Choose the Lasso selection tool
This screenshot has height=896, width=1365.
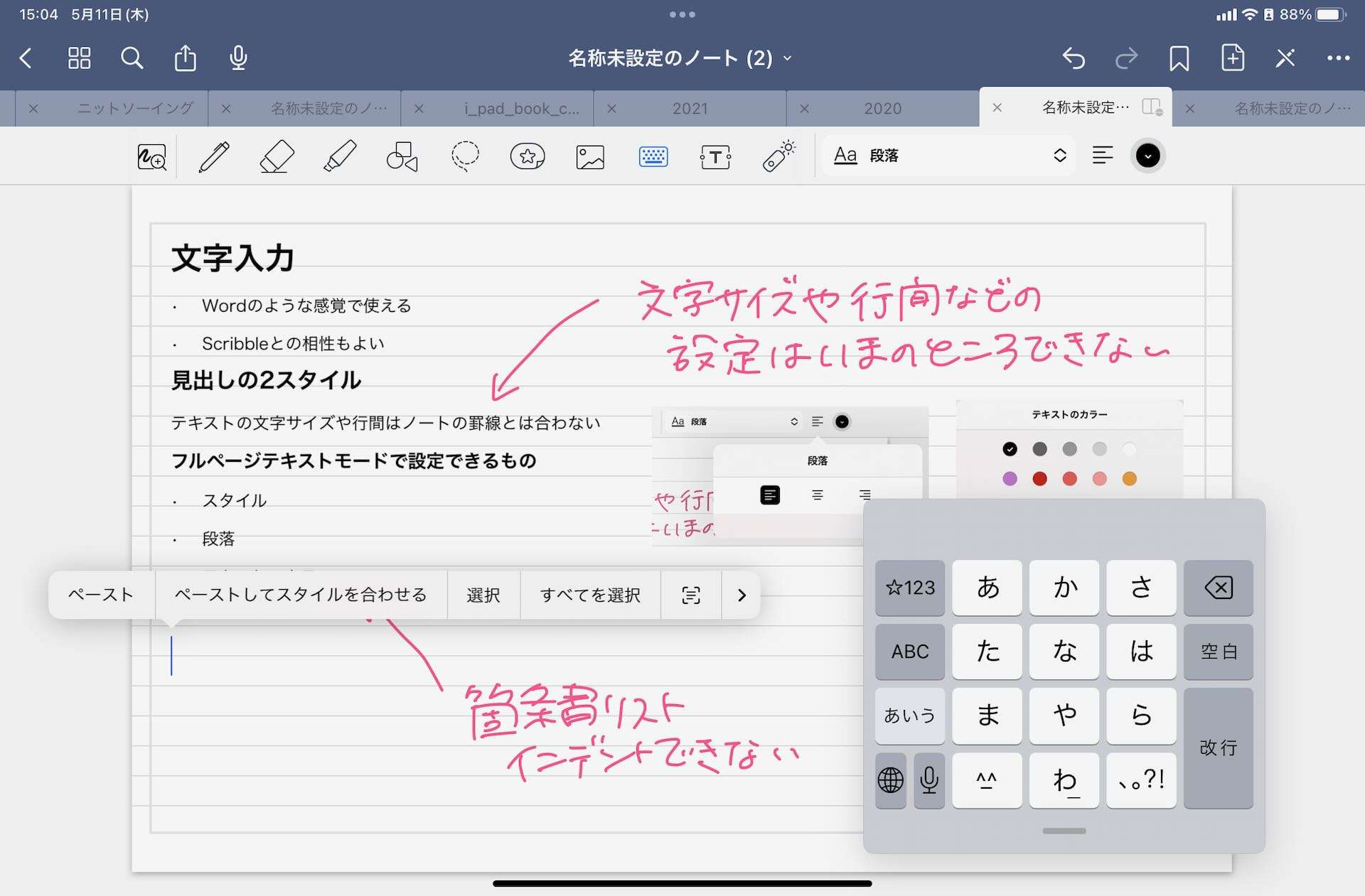point(465,156)
